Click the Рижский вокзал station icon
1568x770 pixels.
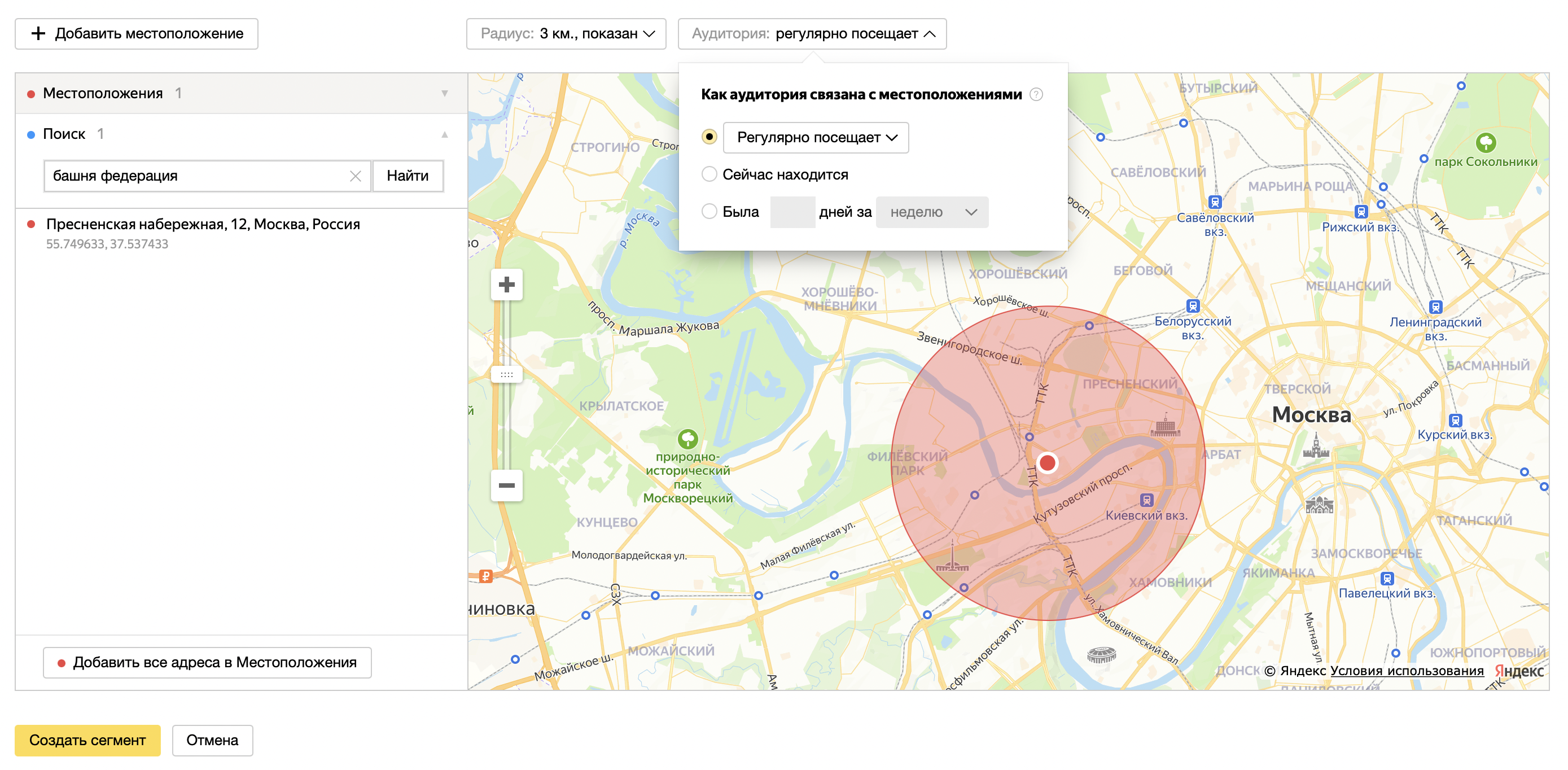point(1361,212)
